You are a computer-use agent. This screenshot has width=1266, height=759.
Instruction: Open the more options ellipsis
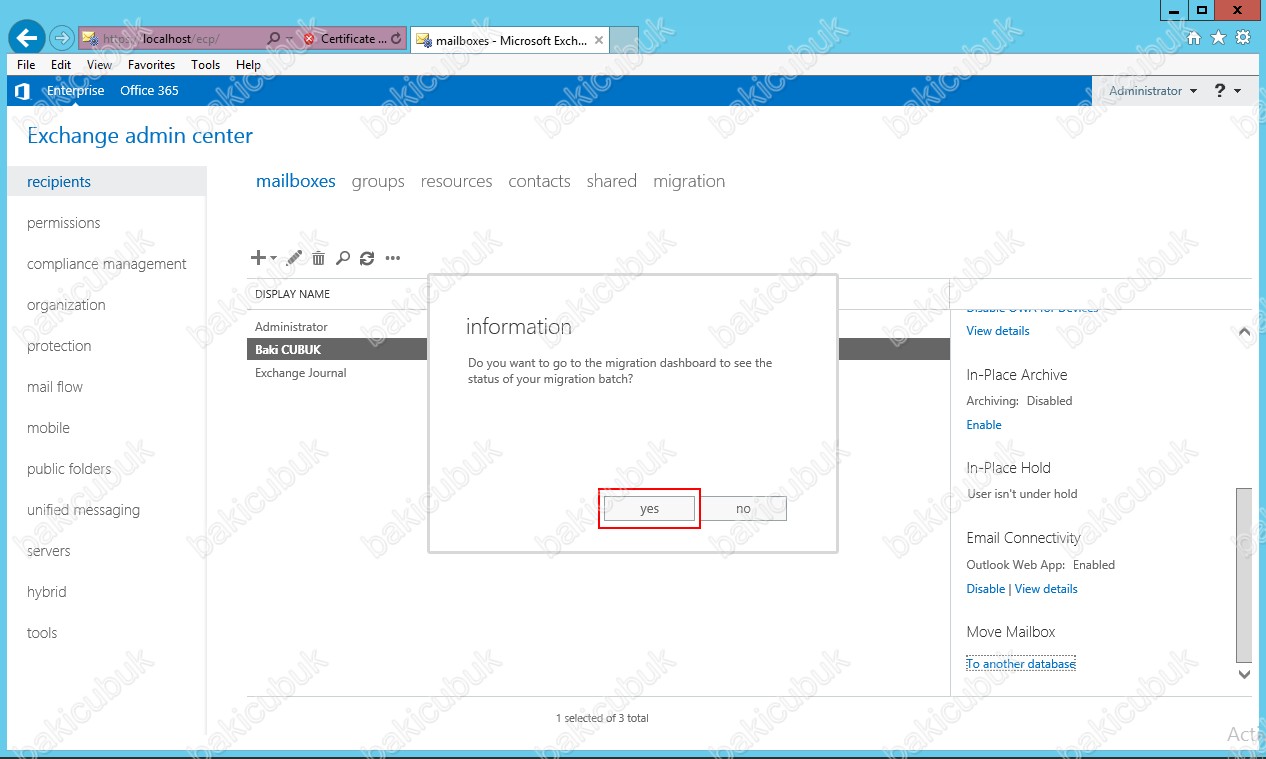pyautogui.click(x=393, y=258)
